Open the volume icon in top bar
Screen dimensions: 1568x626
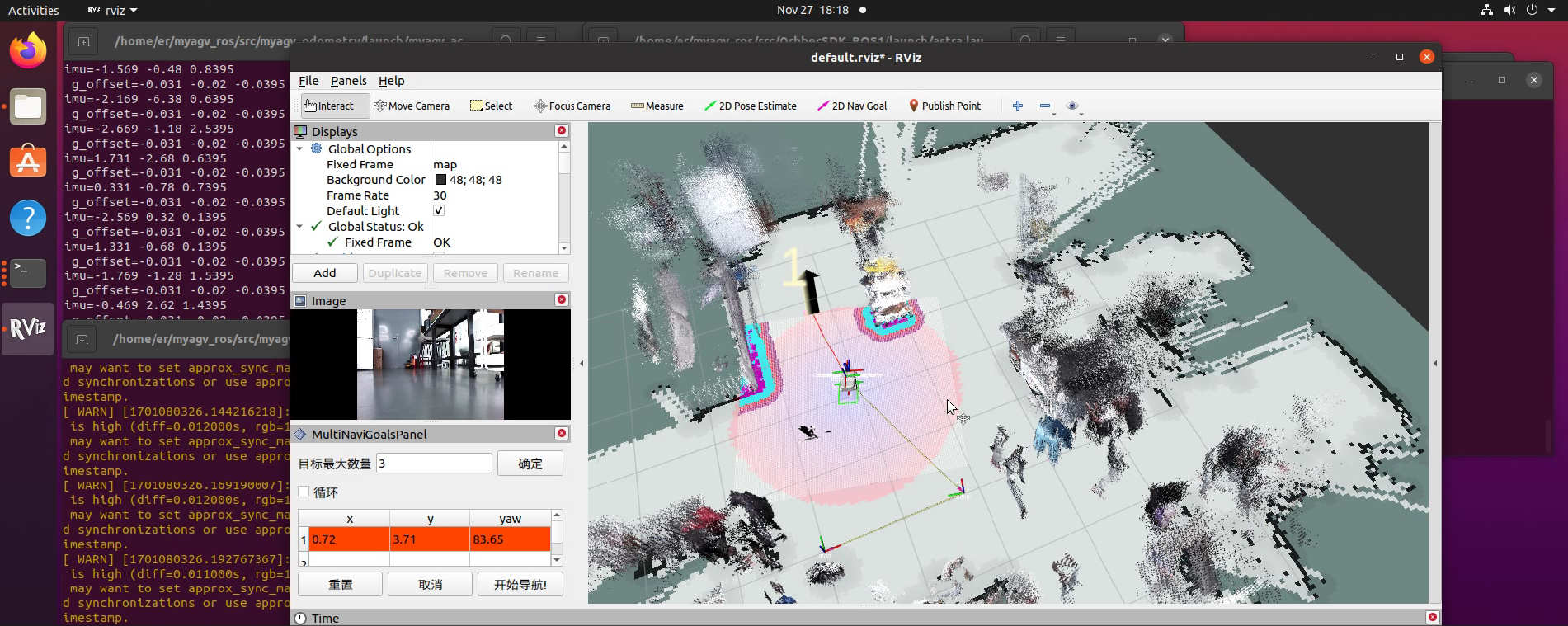coord(1509,10)
